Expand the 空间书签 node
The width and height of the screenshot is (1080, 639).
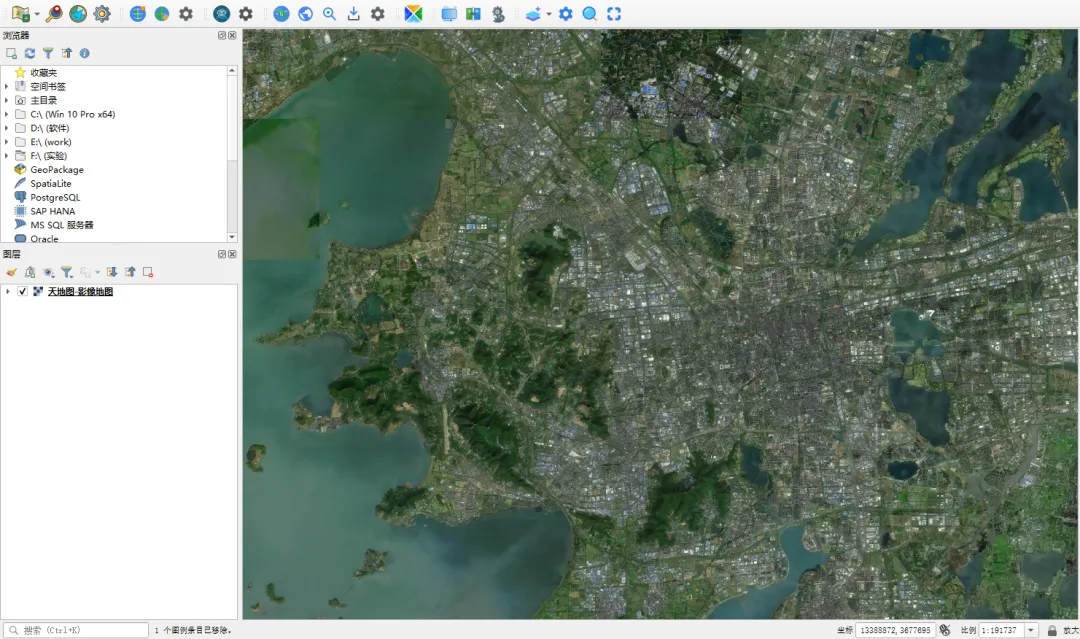(x=7, y=86)
